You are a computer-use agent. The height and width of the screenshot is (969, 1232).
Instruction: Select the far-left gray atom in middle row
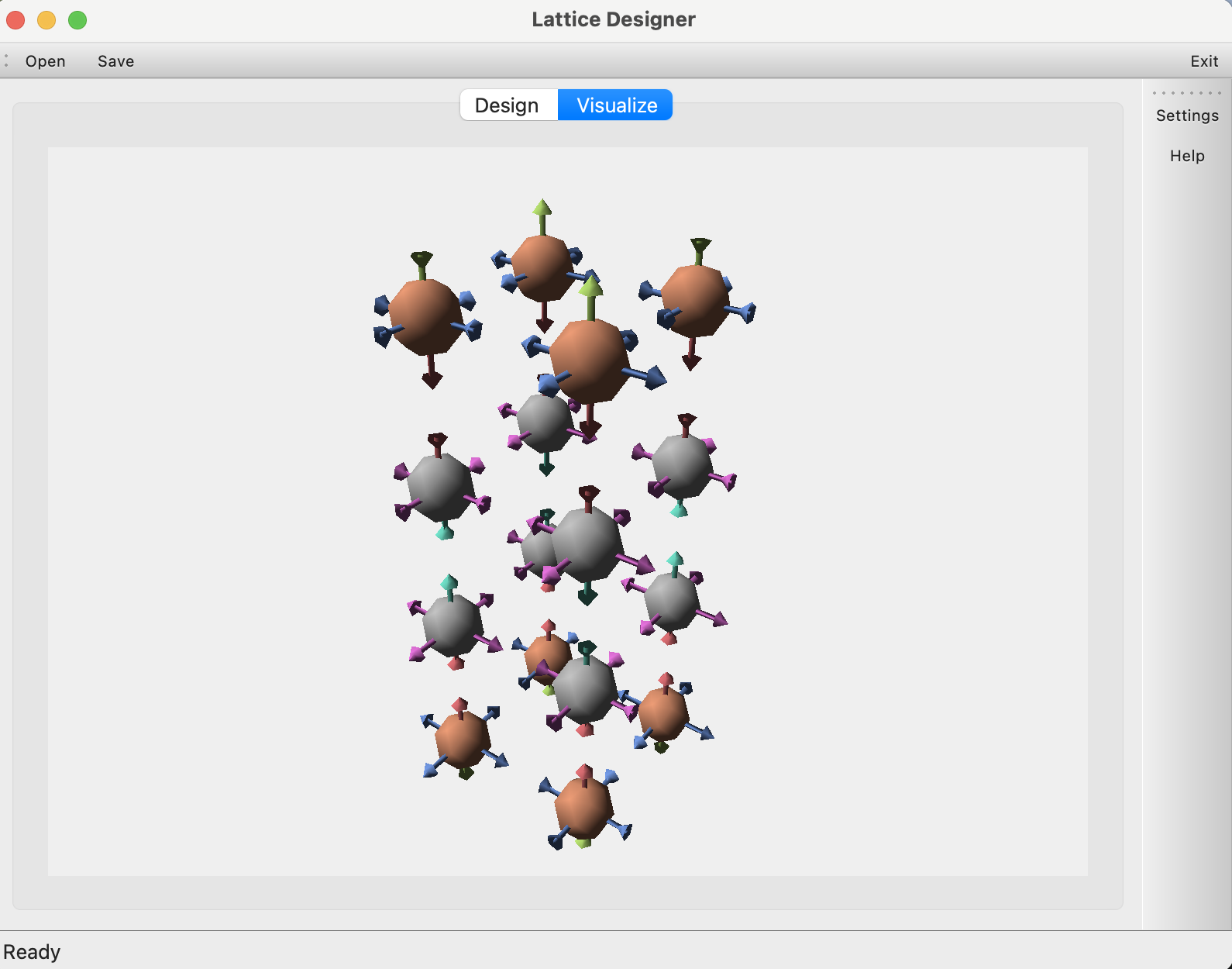[439, 487]
